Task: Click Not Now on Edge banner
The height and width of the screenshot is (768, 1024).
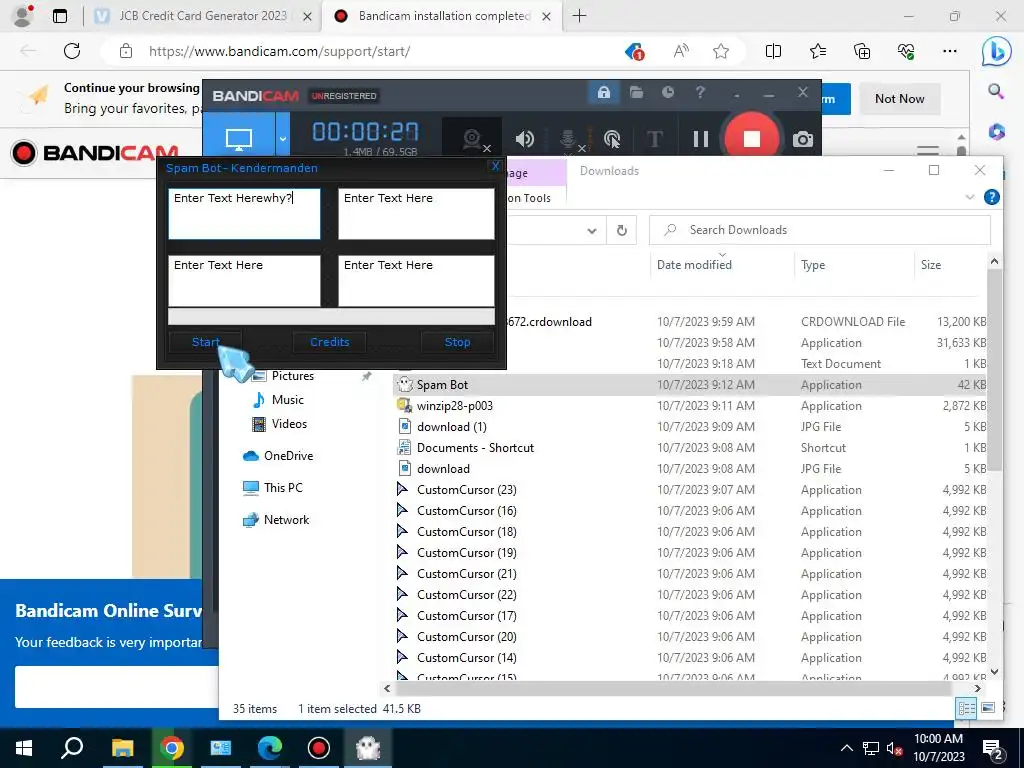Action: (x=899, y=99)
